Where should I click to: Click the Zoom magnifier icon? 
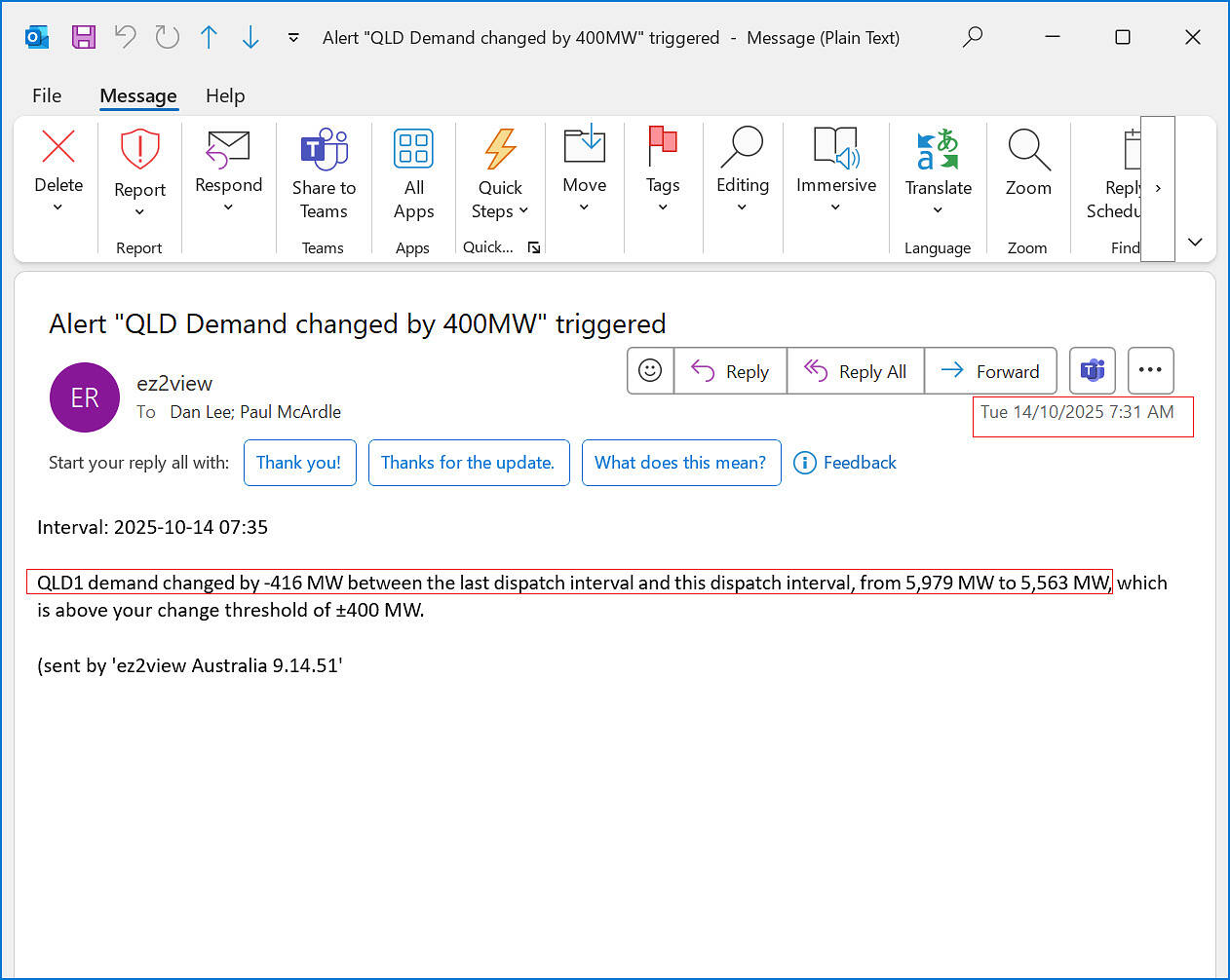click(x=1028, y=150)
